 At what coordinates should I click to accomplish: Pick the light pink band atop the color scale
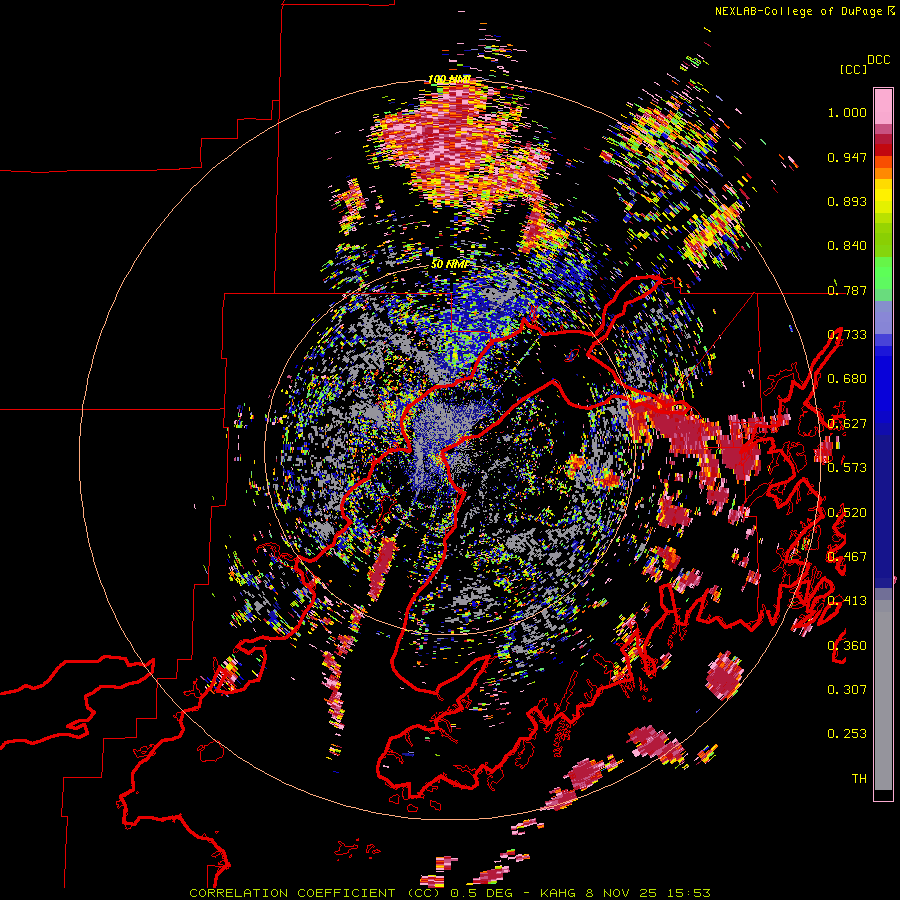(x=883, y=107)
